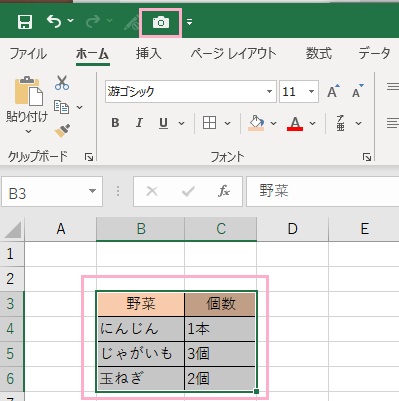This screenshot has height=401, width=399.
Task: Apply the red font color
Action: pos(295,123)
